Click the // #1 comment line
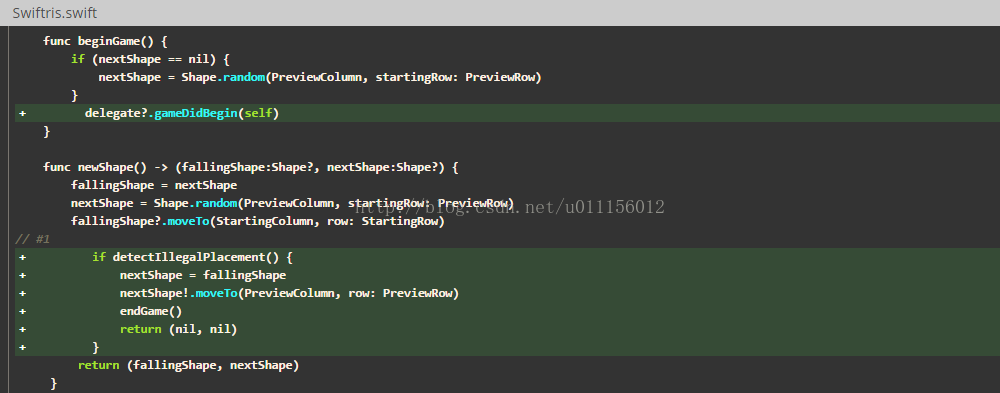Screen dimensions: 1000x393 (33, 239)
